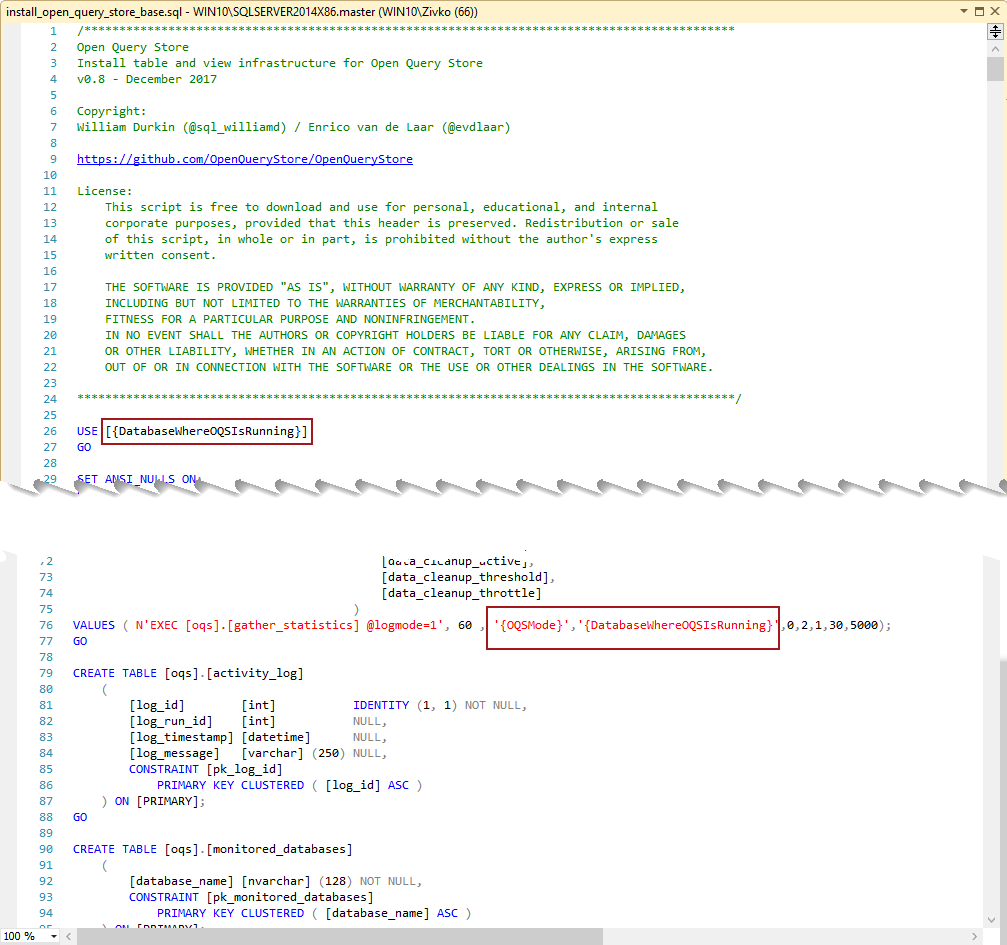Click the VALUES keyword on line 76
1007x945 pixels.
tap(94, 625)
